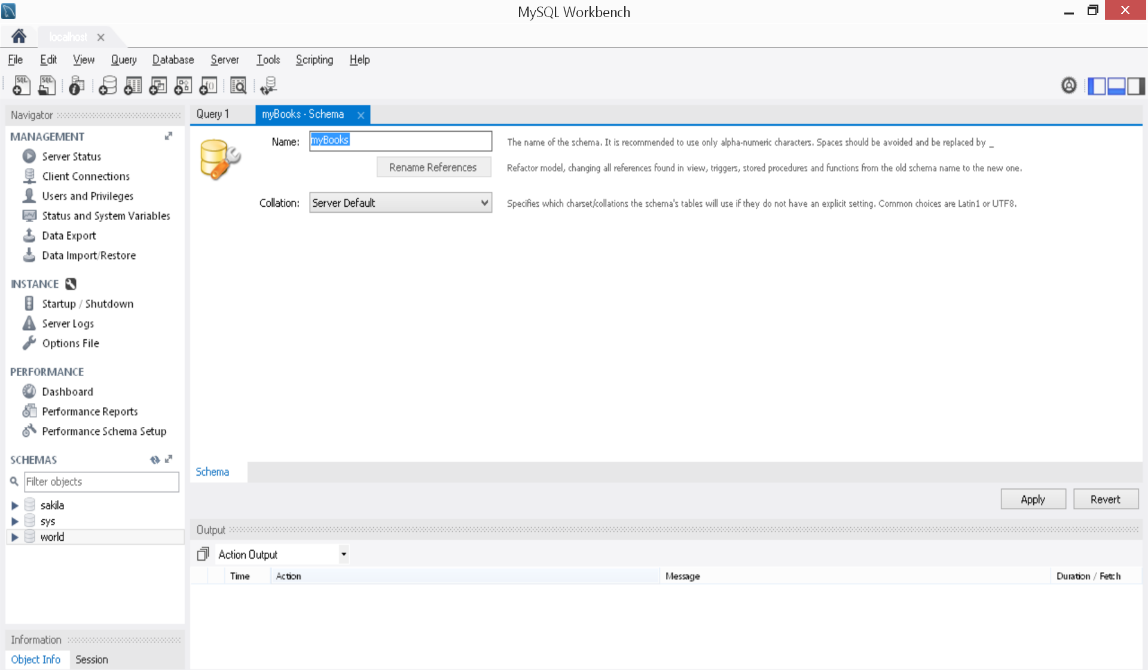This screenshot has height=670, width=1148.
Task: Open Client Connections icon
Action: (29, 176)
